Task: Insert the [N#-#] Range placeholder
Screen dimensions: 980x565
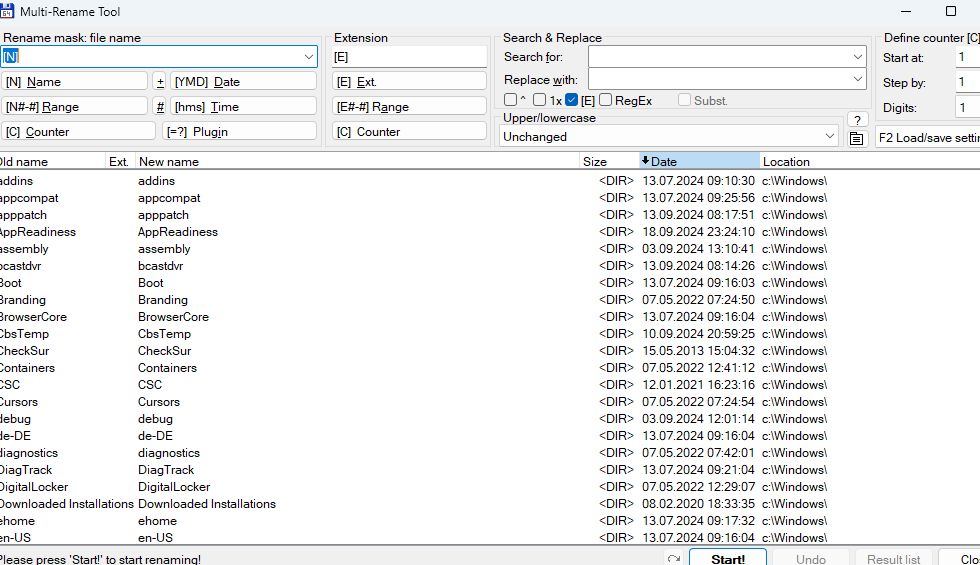Action: click(74, 106)
